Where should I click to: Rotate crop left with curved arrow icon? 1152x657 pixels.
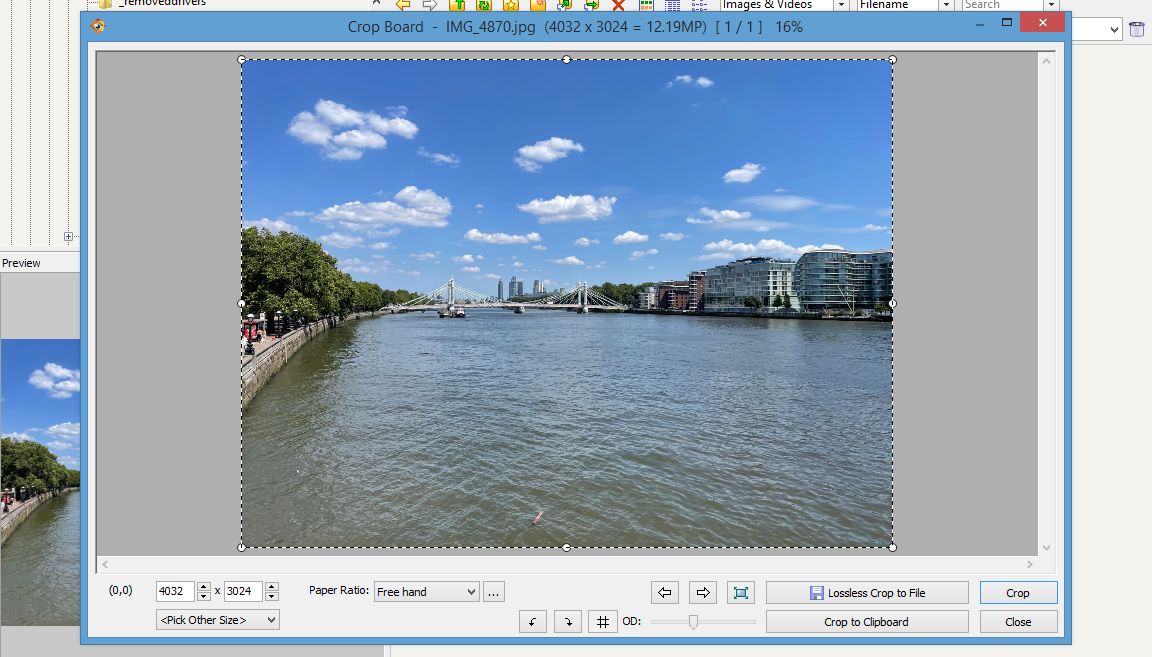point(533,622)
